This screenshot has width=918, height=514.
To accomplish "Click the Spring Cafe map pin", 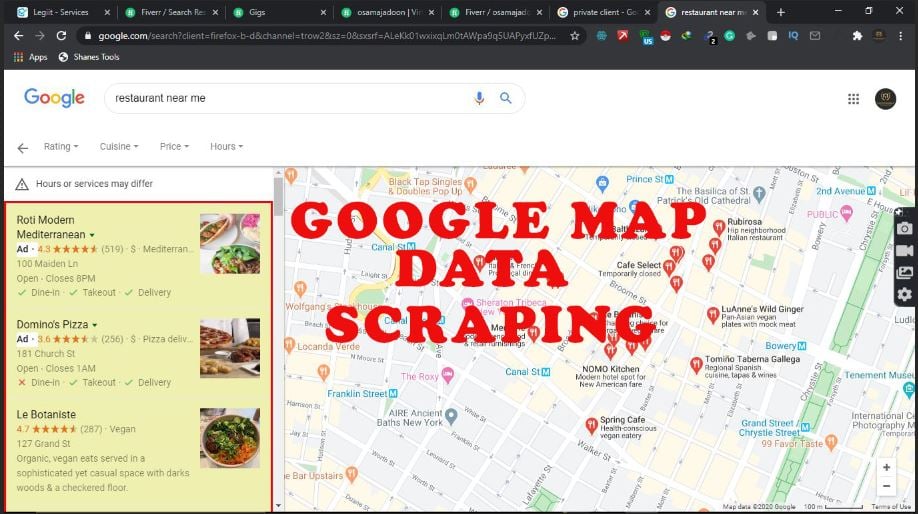I will coord(591,426).
